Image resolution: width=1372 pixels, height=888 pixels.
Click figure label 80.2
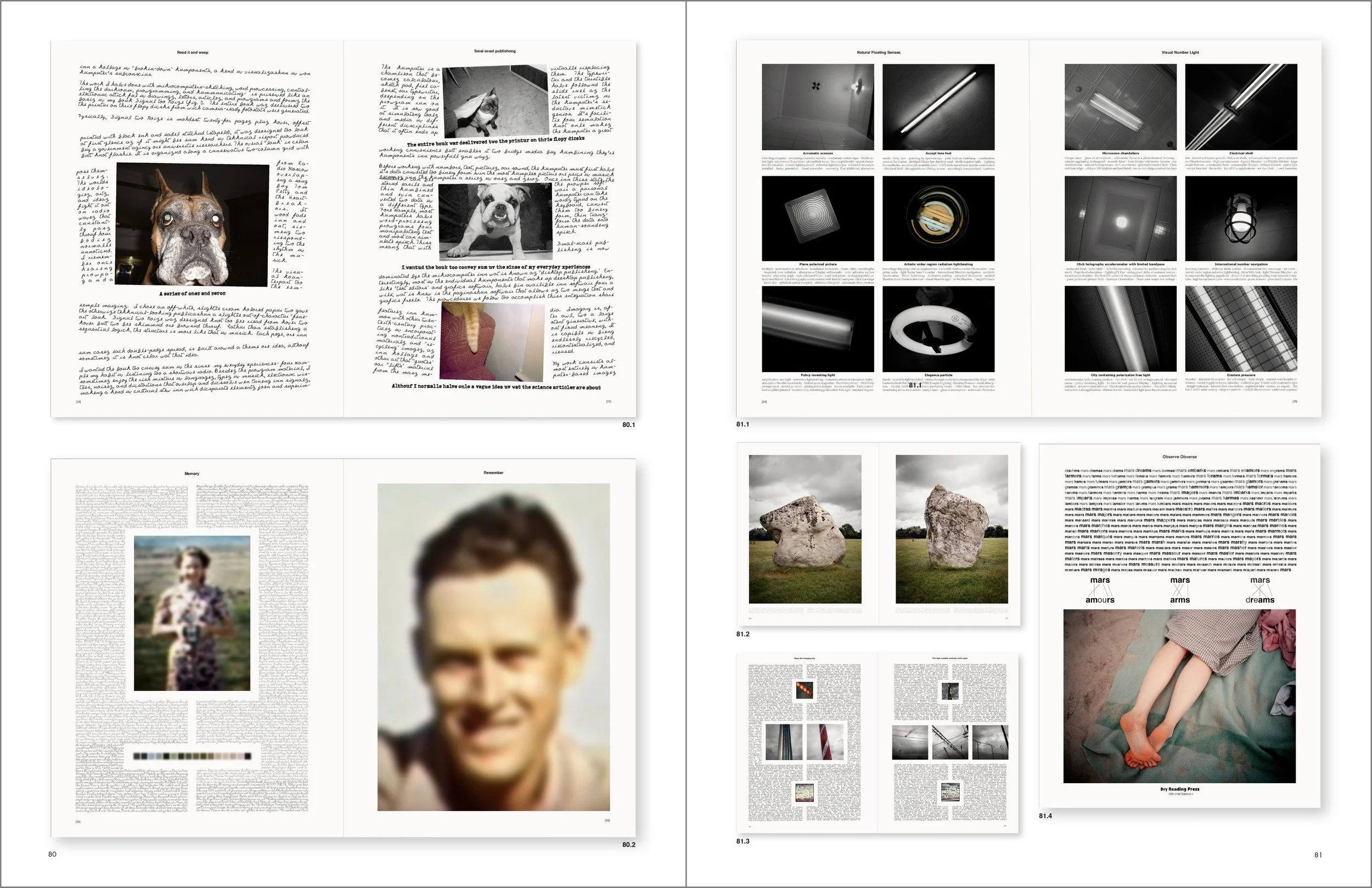[628, 845]
